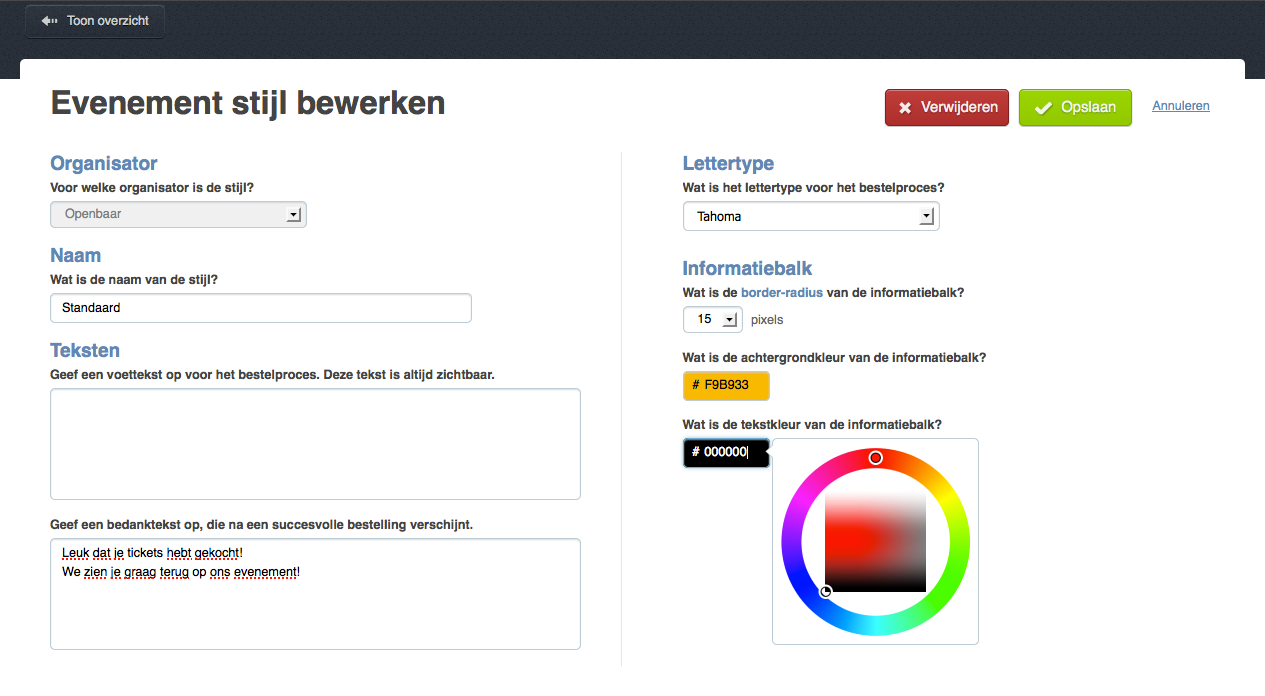Click the style name field containing Standaard
This screenshot has height=696, width=1265.
point(261,308)
